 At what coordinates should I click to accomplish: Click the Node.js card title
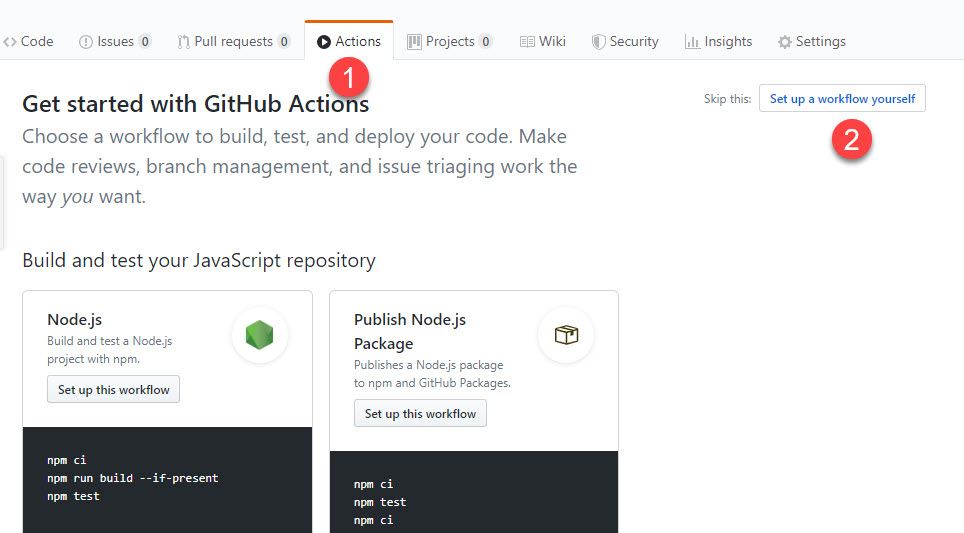[x=74, y=320]
